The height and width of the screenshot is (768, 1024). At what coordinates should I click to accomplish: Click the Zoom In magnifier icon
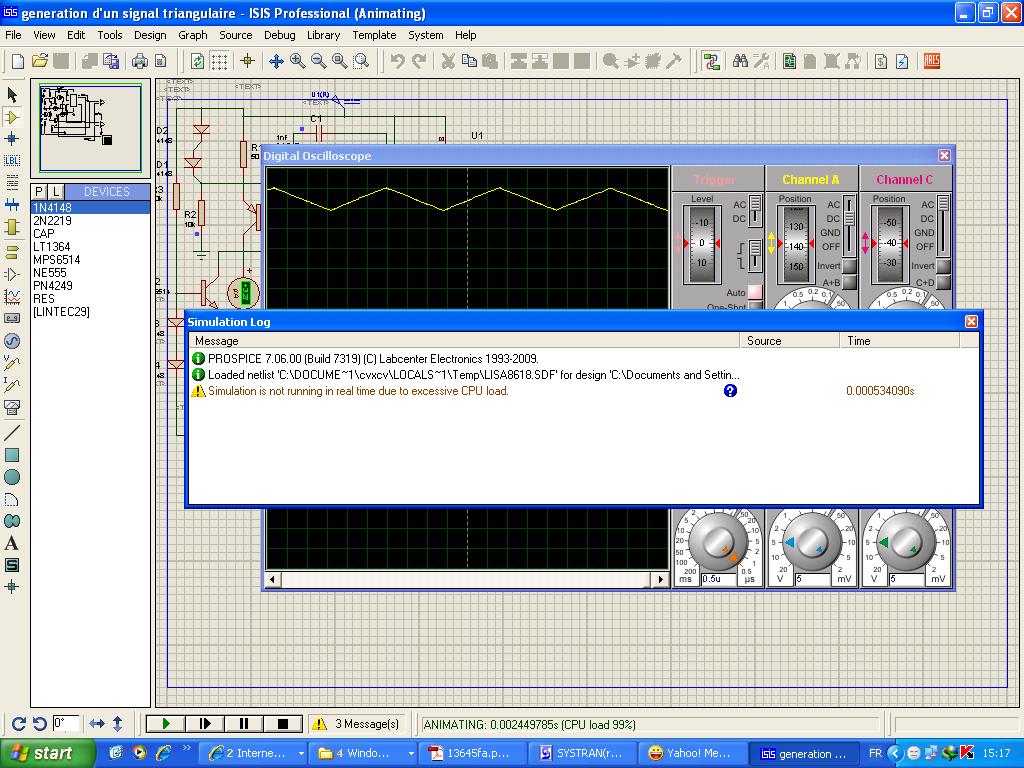click(298, 61)
